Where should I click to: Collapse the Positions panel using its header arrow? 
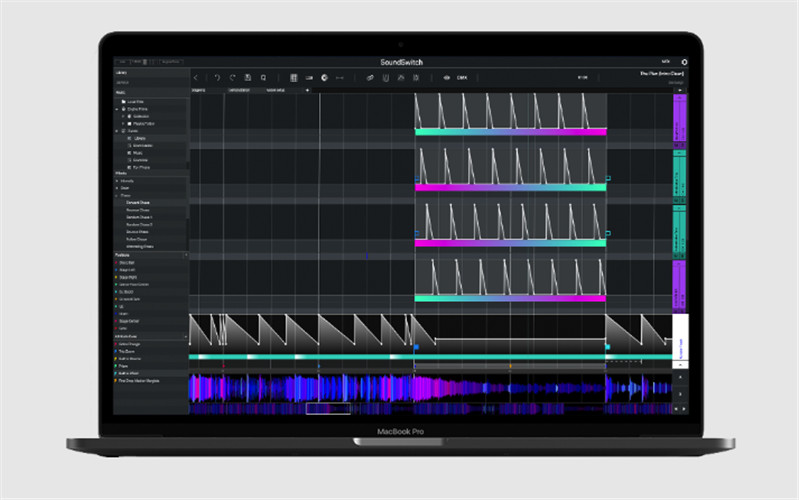185,255
